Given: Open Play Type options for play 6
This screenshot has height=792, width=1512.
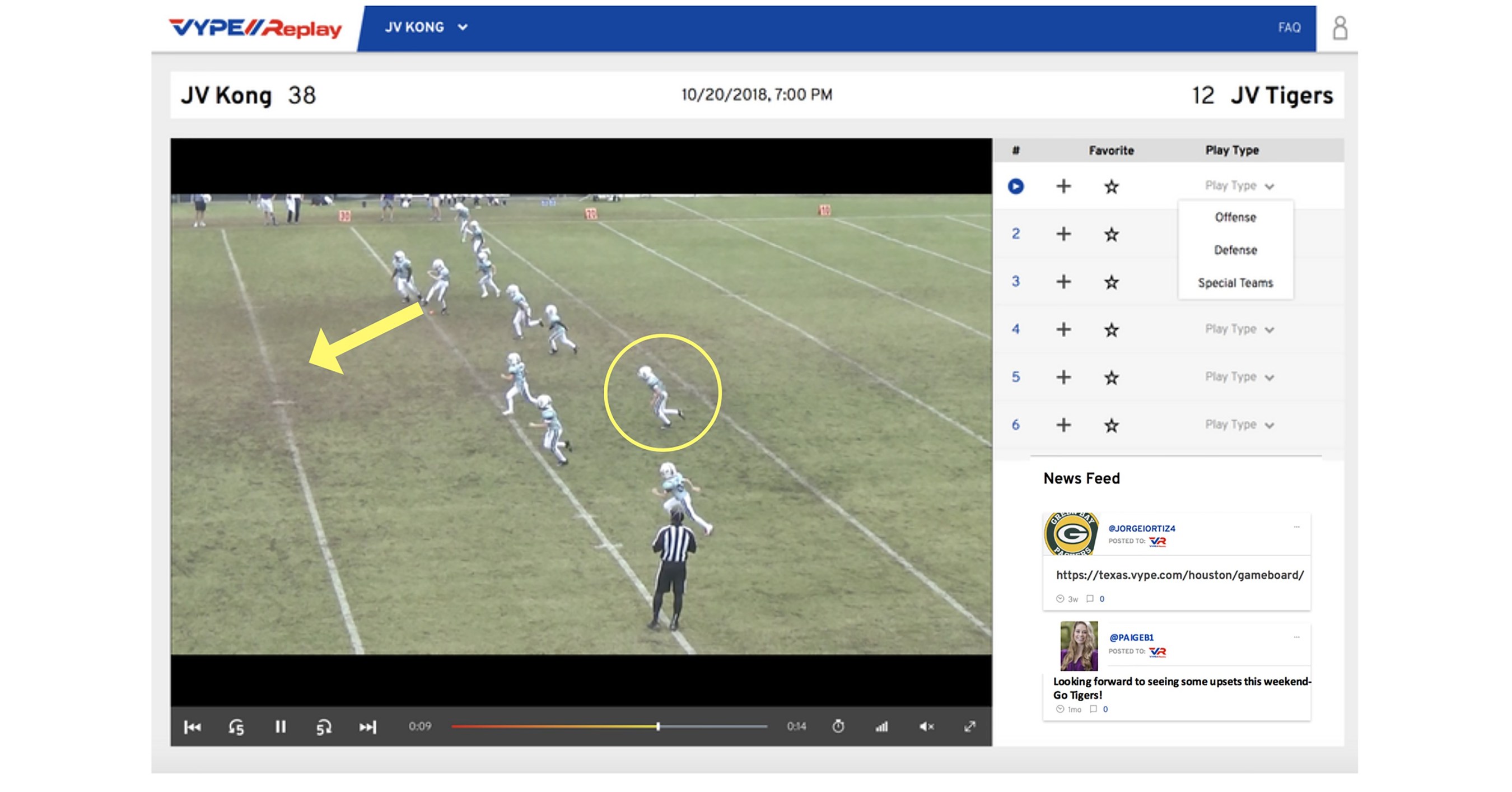Looking at the screenshot, I should [x=1240, y=425].
